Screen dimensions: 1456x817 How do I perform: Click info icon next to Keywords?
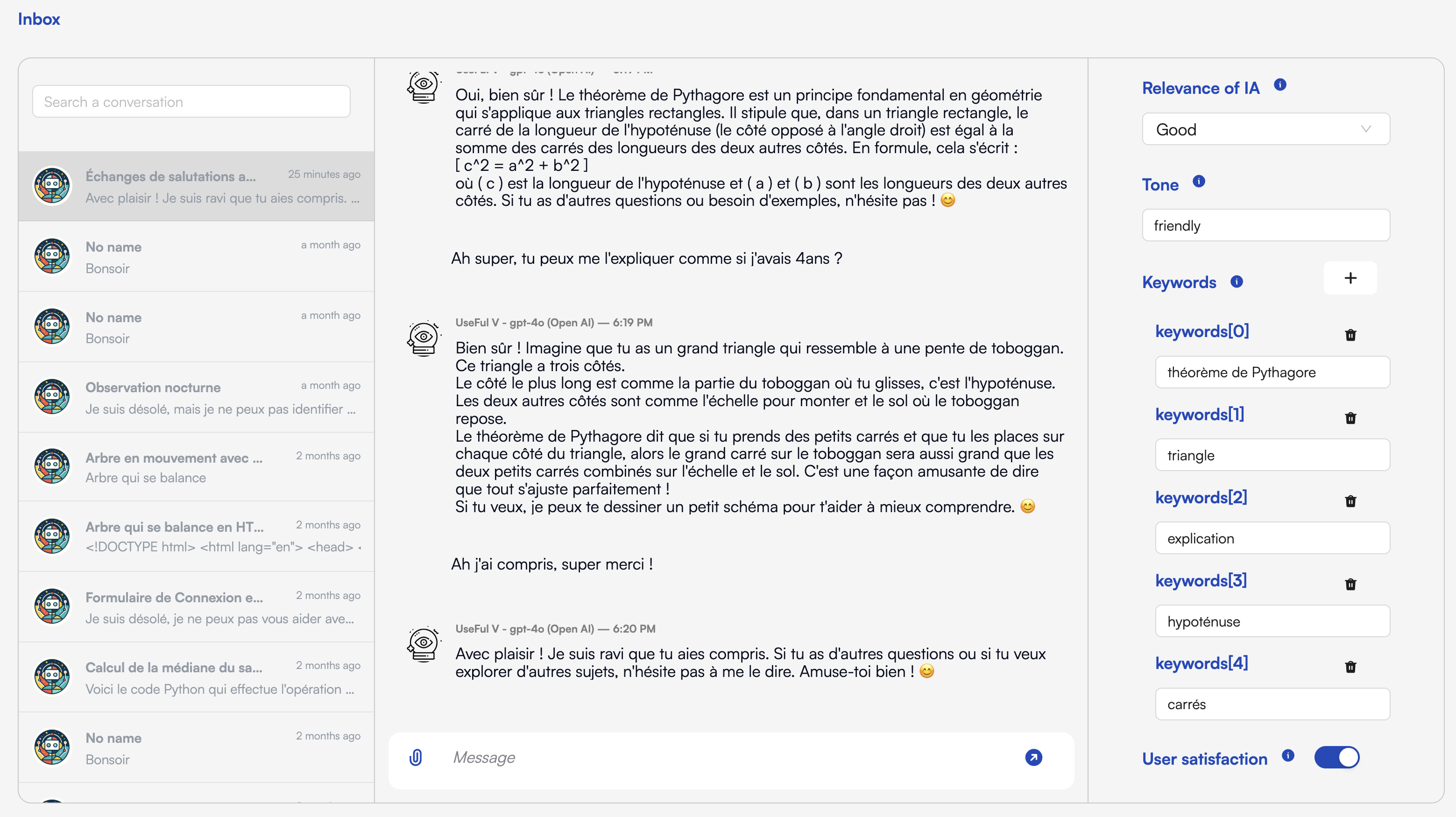tap(1237, 282)
